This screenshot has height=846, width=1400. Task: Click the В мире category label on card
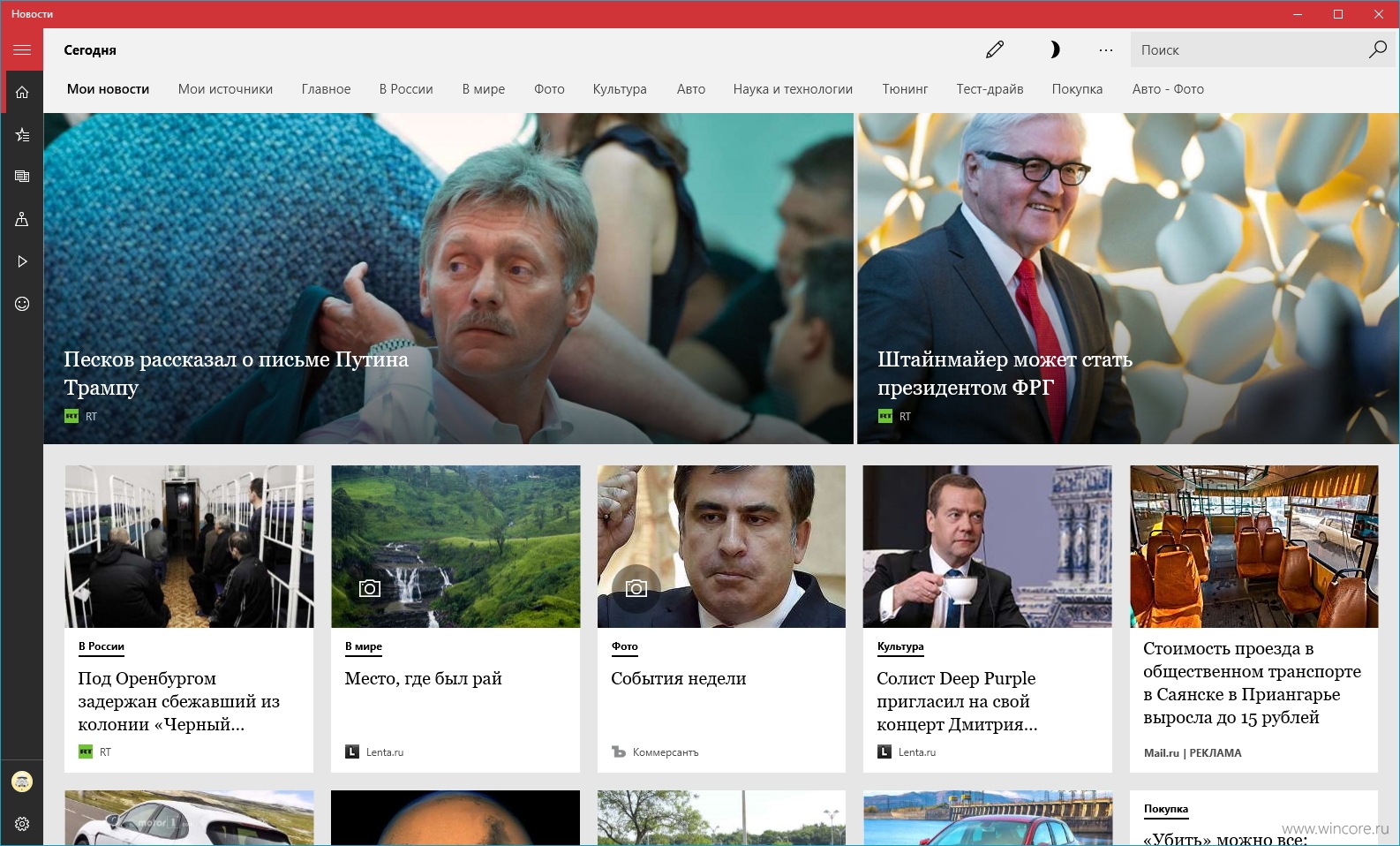(x=364, y=646)
